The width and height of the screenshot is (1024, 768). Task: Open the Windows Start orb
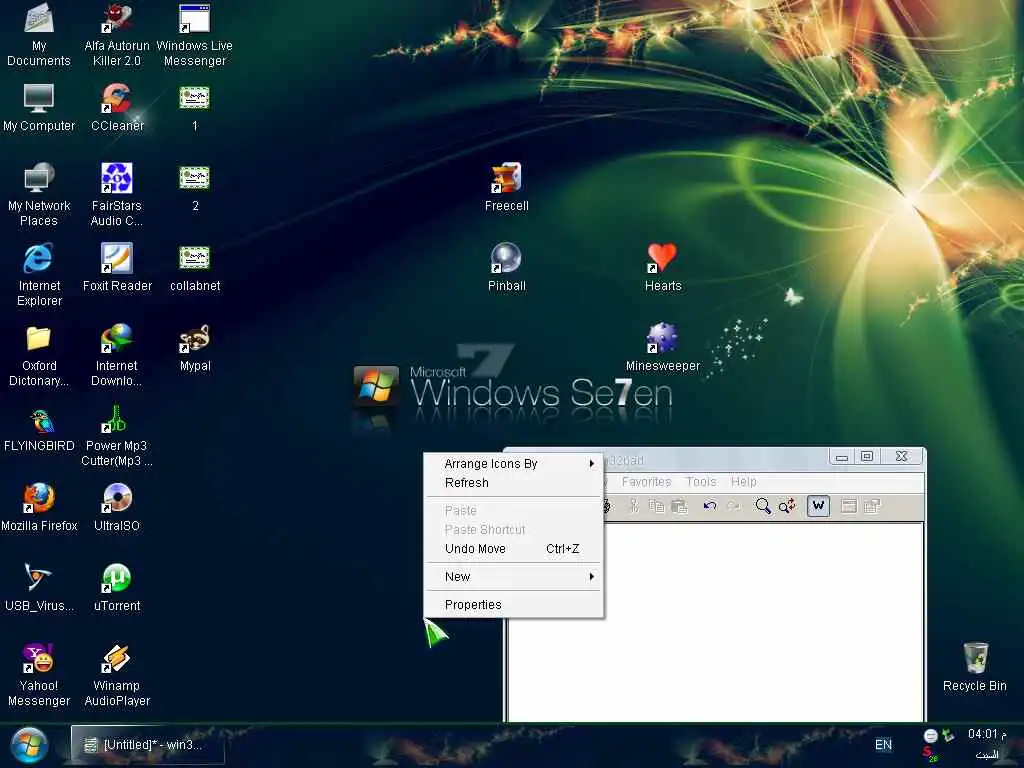pyautogui.click(x=29, y=745)
